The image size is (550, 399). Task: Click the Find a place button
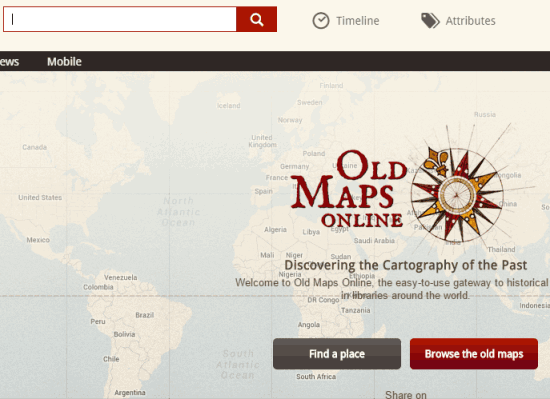[x=337, y=354]
